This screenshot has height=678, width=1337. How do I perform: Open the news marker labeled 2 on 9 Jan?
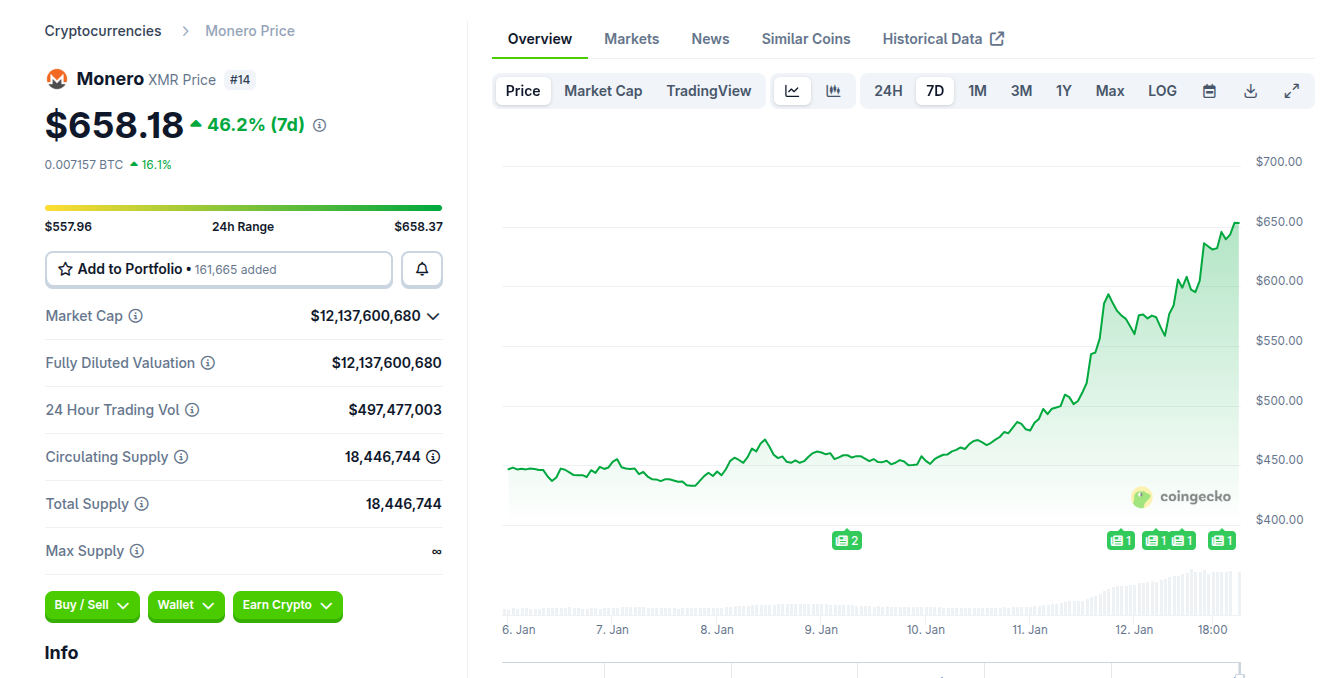tap(846, 541)
